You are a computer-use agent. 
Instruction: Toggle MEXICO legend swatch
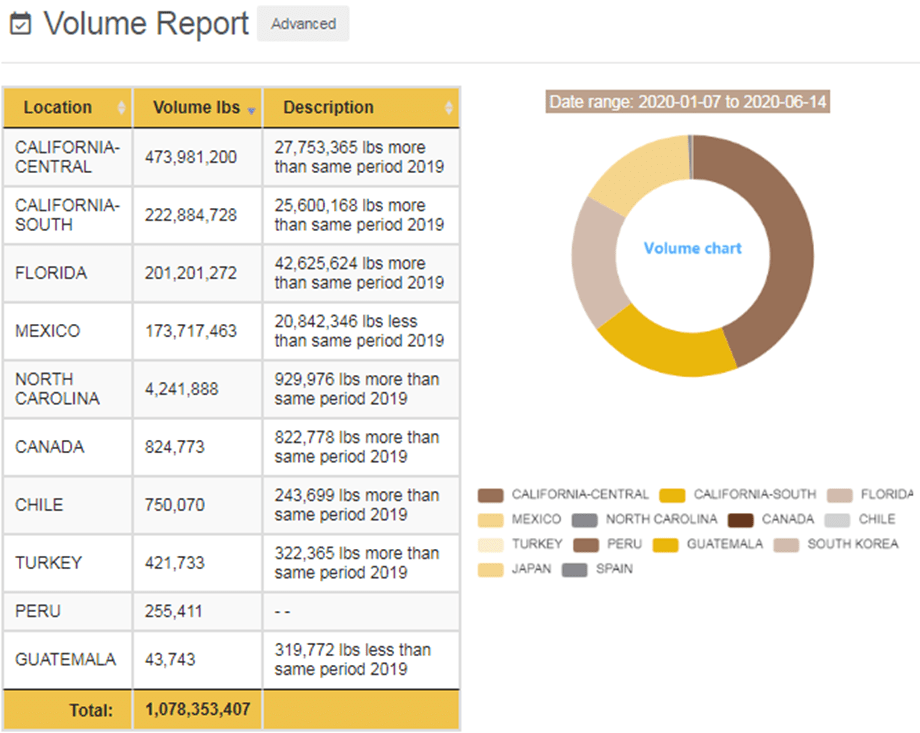click(491, 520)
